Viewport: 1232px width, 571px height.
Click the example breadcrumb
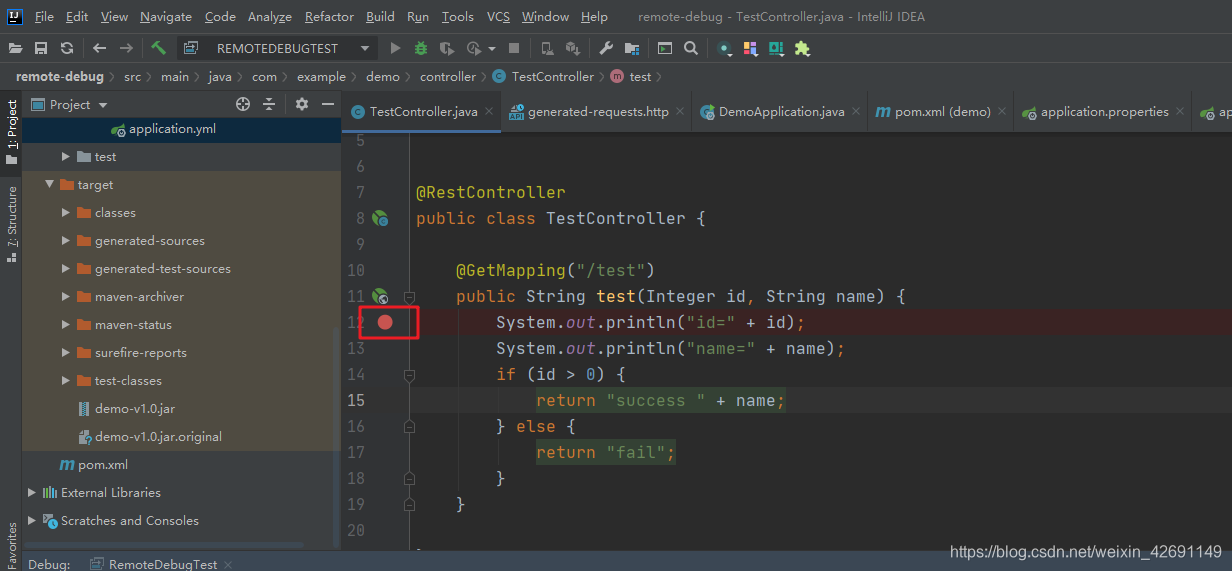coord(321,76)
